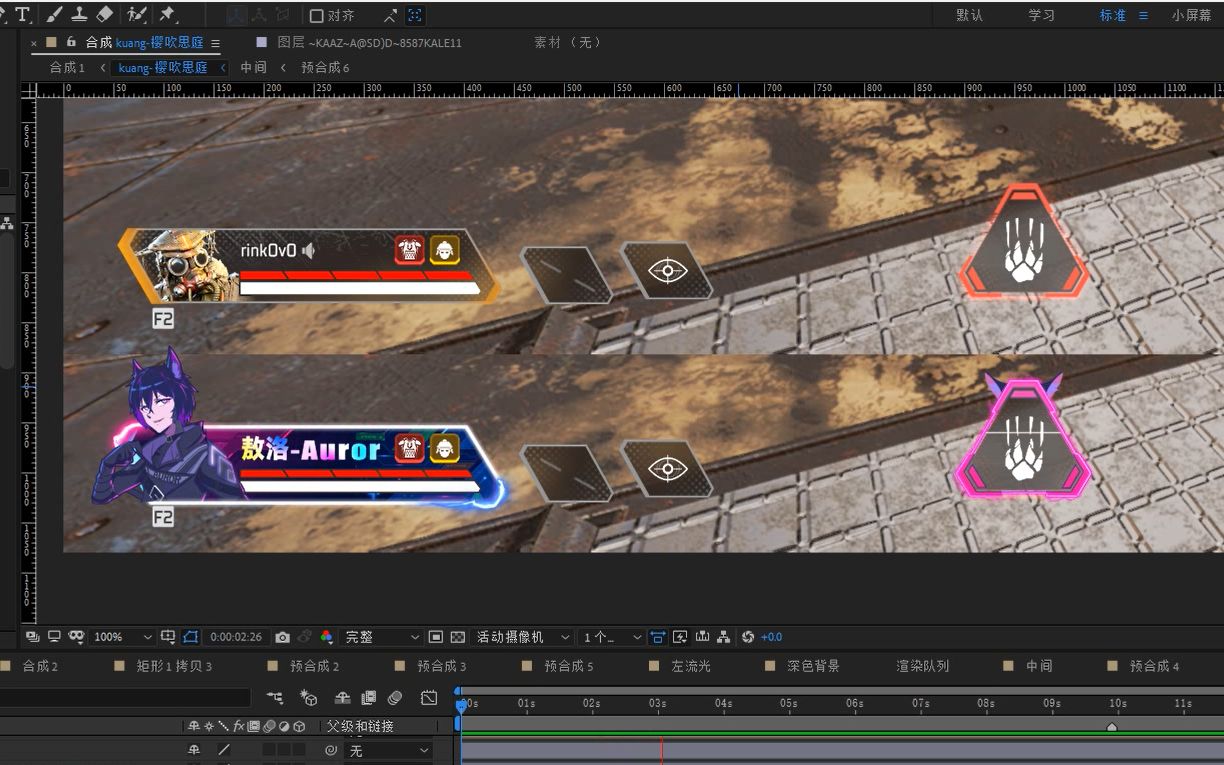Toggle the 对齐 snapping checkbox
Image resolution: width=1224 pixels, height=765 pixels.
click(x=316, y=16)
